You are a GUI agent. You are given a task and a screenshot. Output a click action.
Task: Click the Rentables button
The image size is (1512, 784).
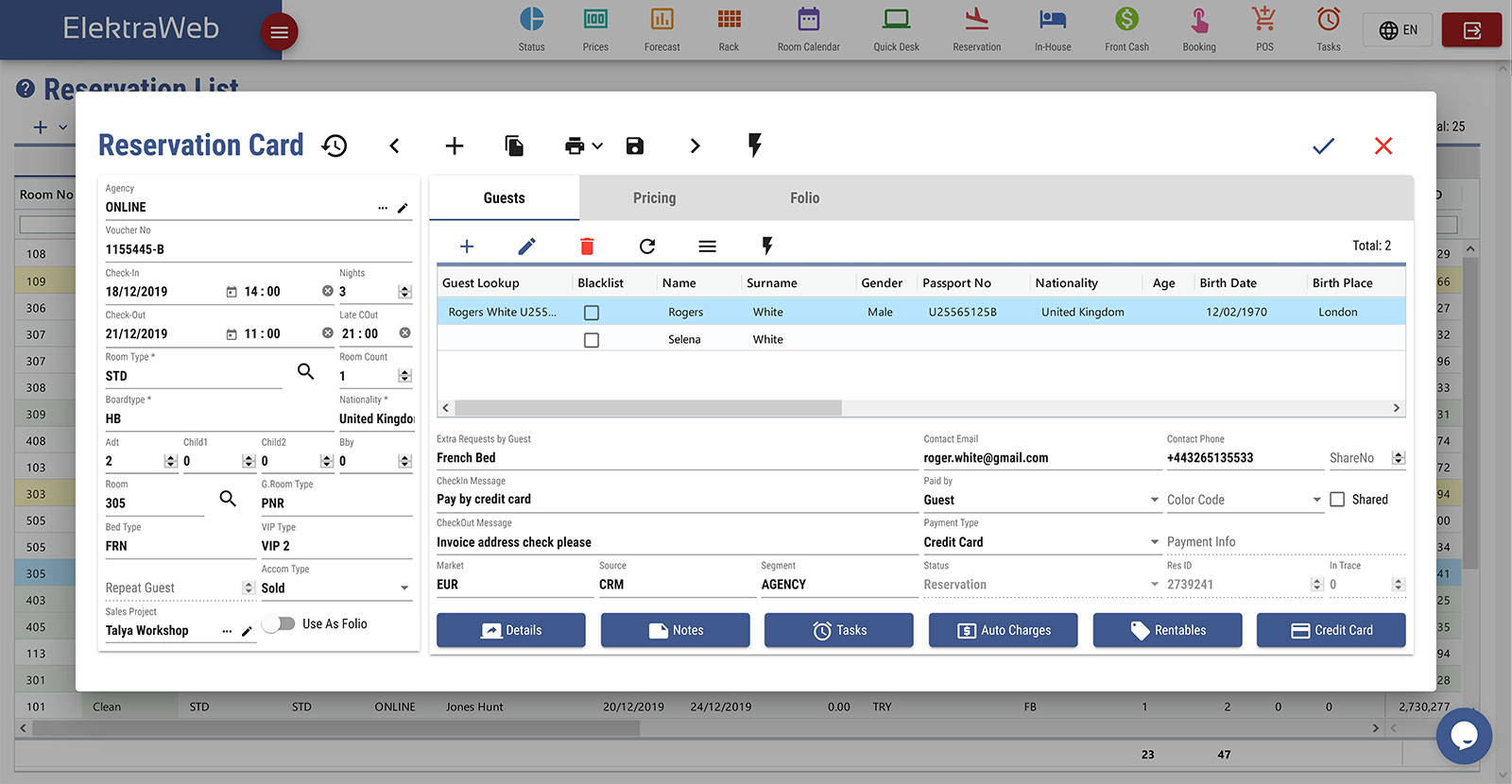[x=1168, y=630]
